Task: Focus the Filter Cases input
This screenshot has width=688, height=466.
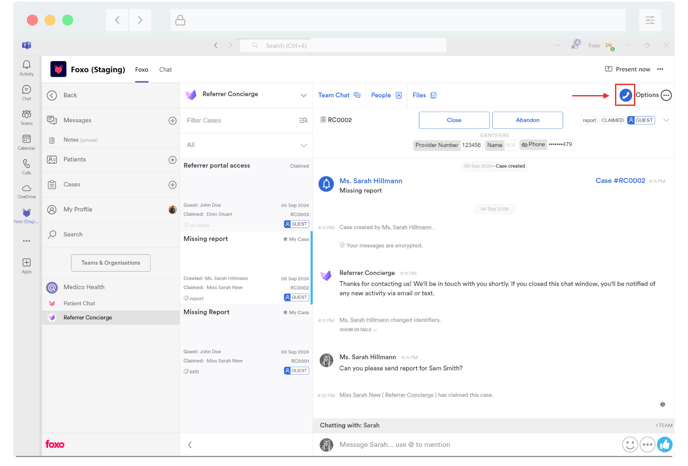Action: 240,120
